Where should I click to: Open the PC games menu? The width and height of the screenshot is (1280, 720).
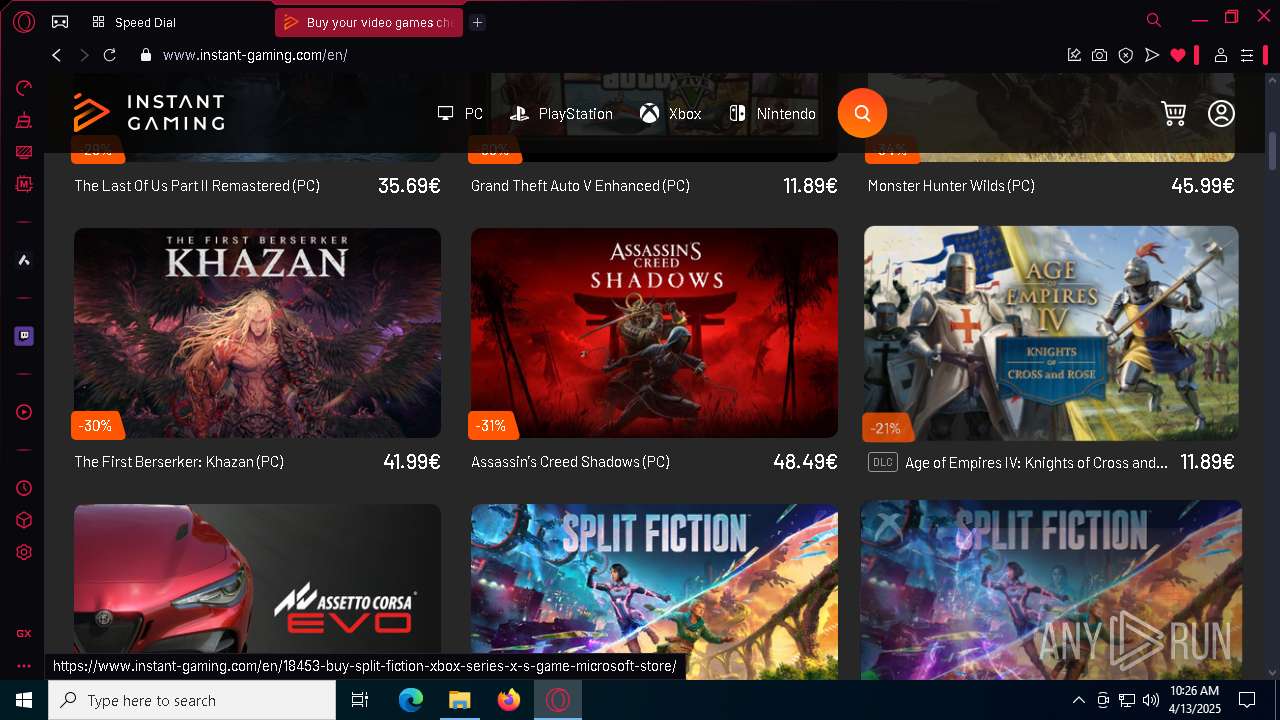460,114
